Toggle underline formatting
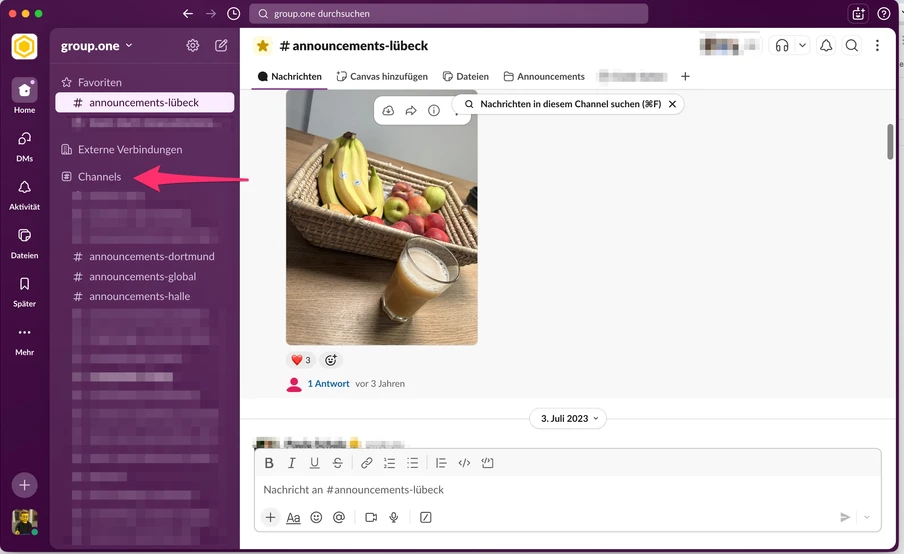 coord(314,463)
